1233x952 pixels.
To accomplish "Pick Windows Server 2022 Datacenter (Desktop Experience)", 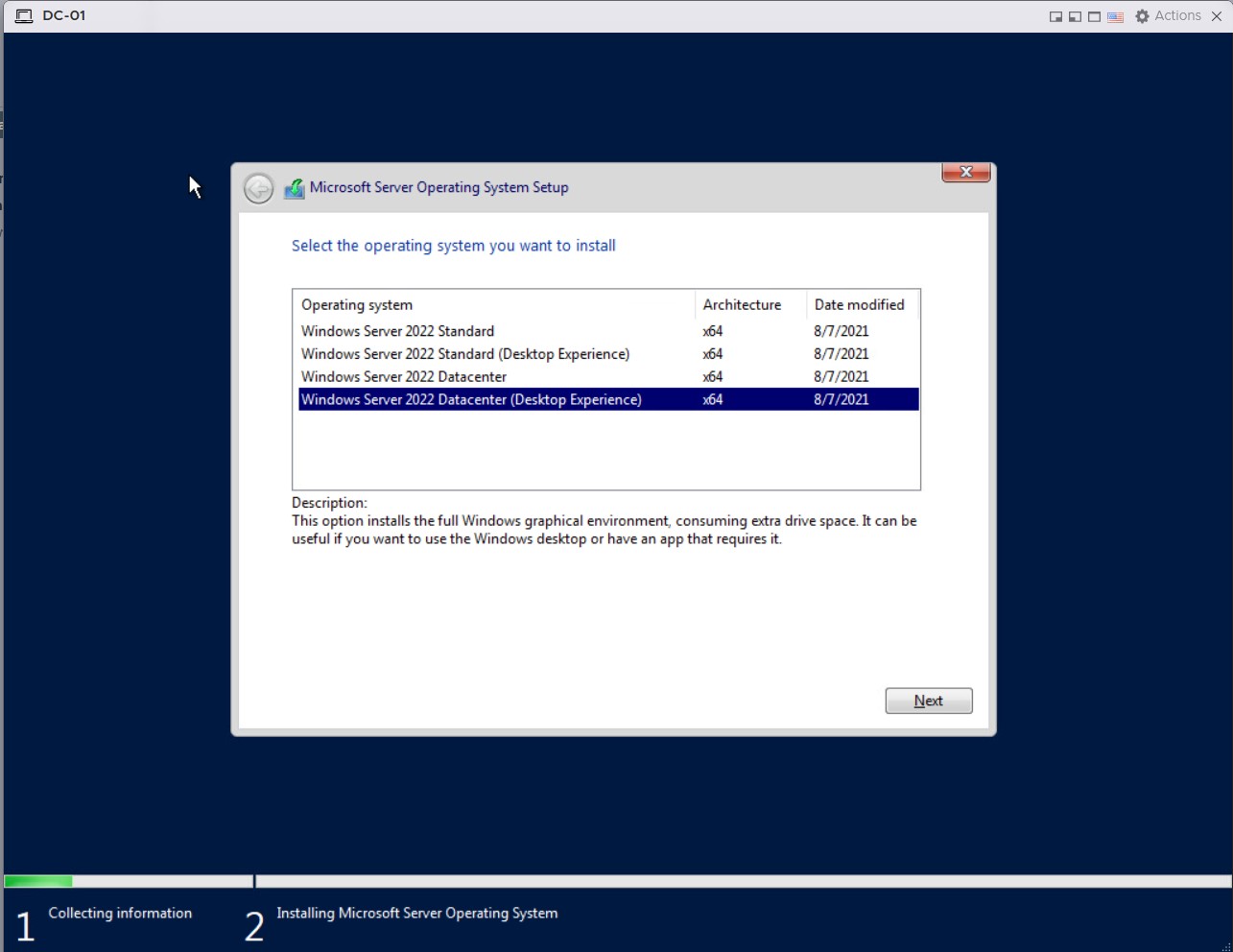I will [x=471, y=400].
